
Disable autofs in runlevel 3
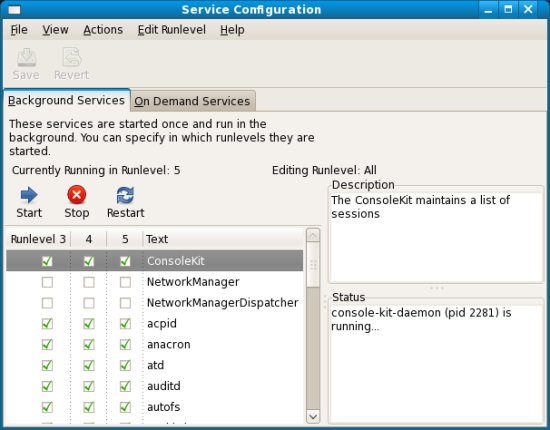47,407
